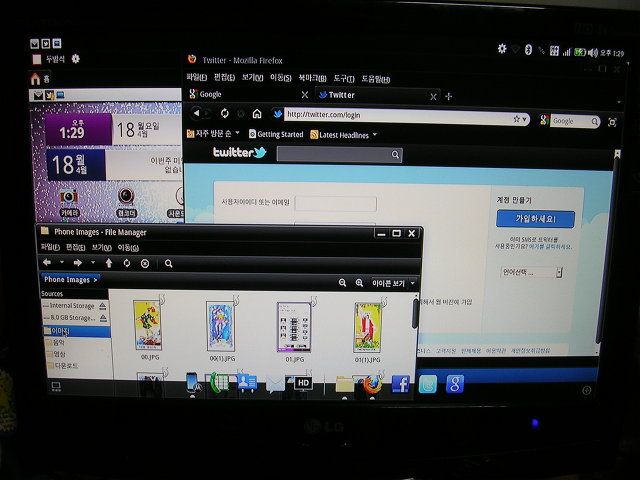Select the 음악 folder in Sources

[x=59, y=343]
